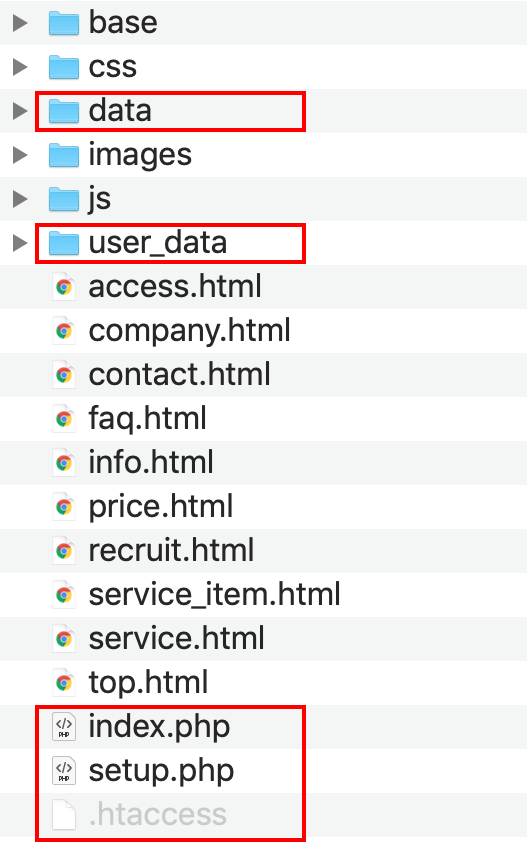The width and height of the screenshot is (527, 851).
Task: Expand the css folder disclosure triangle
Action: [20, 67]
